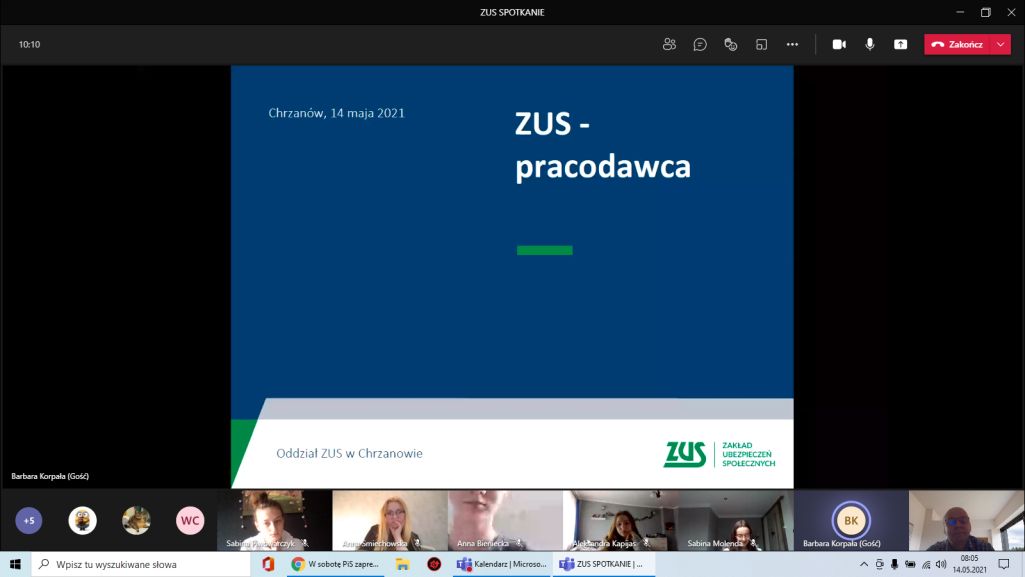Image resolution: width=1025 pixels, height=577 pixels.
Task: Switch to the Chrome W sobotę PiS window
Action: (x=335, y=564)
